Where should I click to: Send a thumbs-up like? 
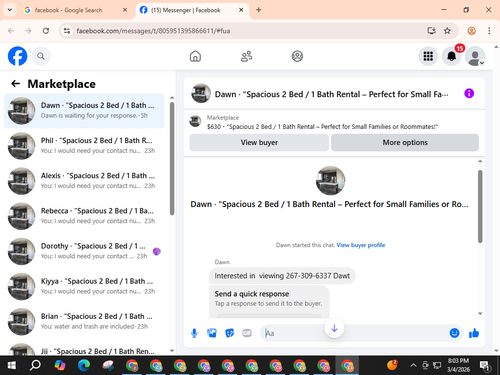(x=474, y=333)
